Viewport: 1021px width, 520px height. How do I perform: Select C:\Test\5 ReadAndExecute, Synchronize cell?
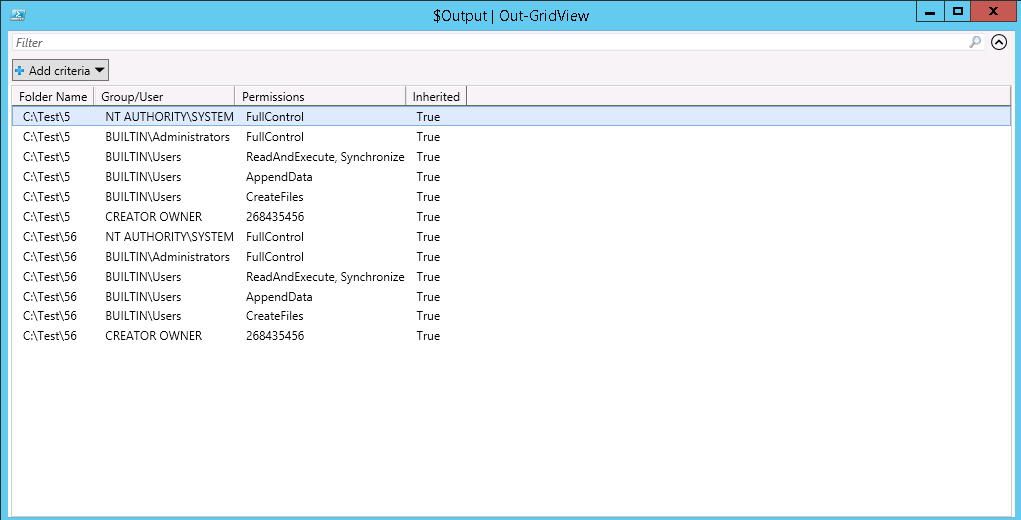click(x=325, y=157)
